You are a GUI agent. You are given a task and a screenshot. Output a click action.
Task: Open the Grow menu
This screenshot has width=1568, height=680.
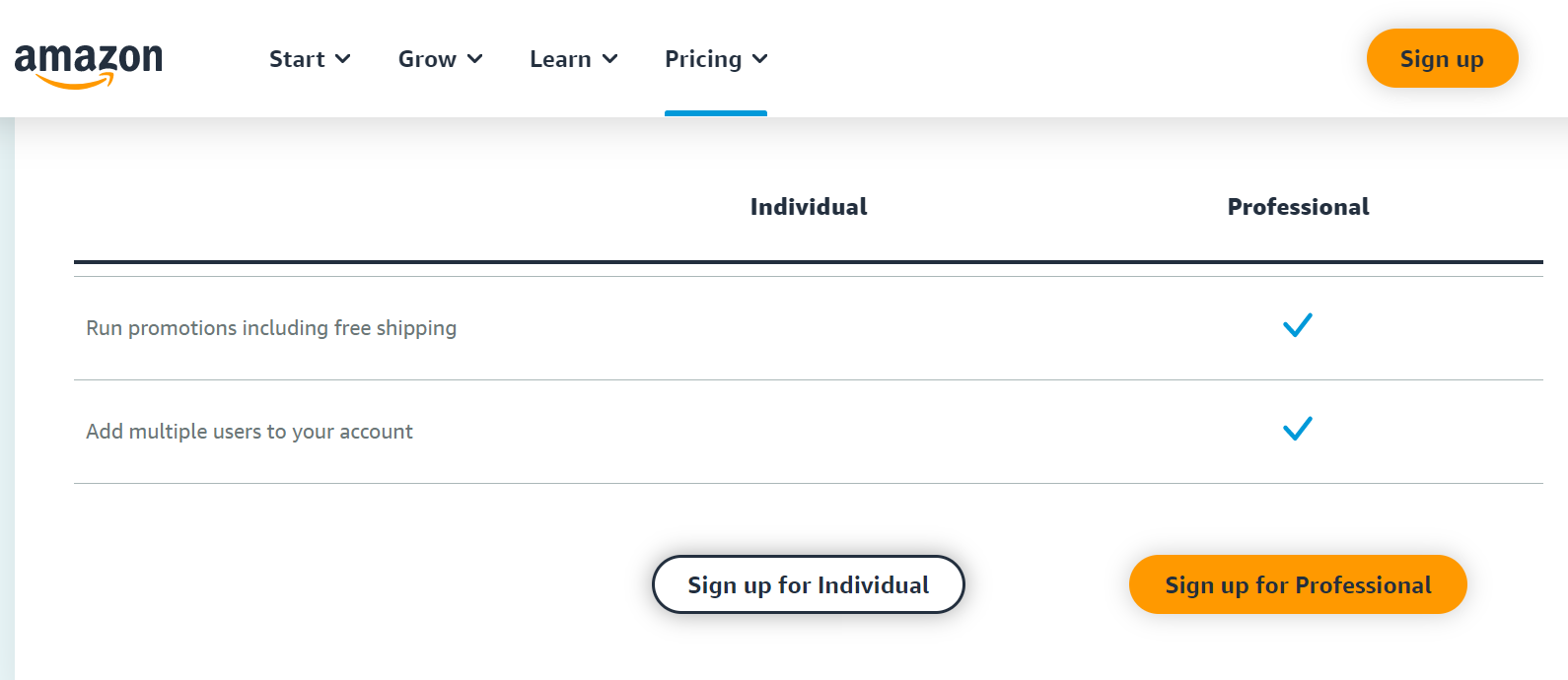point(427,59)
